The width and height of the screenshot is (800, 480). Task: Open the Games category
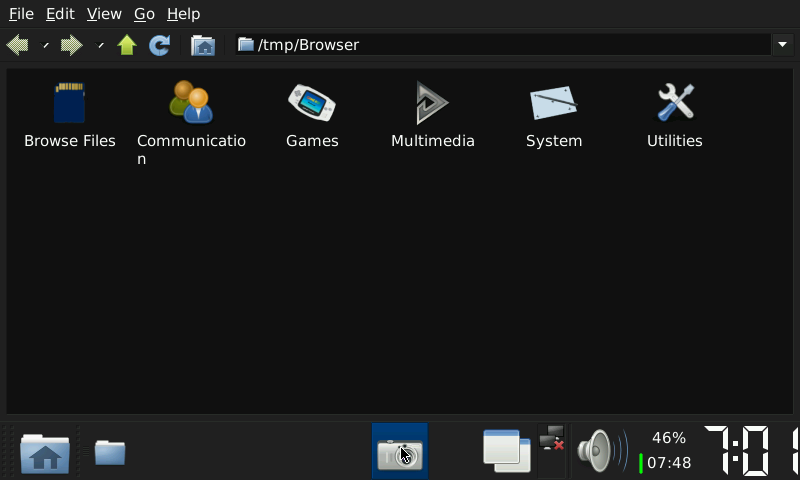tap(312, 103)
